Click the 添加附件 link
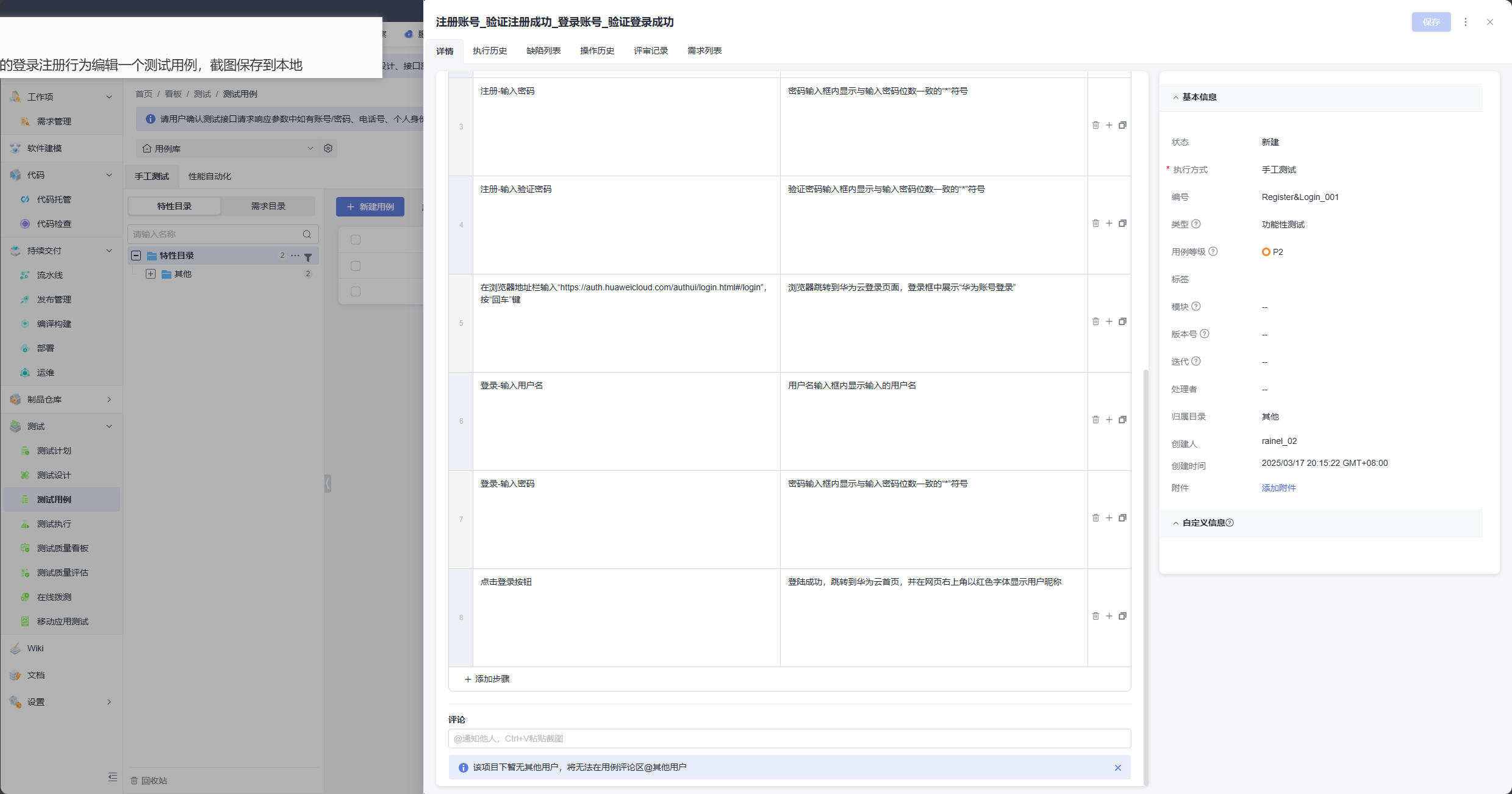The height and width of the screenshot is (794, 1512). tap(1278, 488)
